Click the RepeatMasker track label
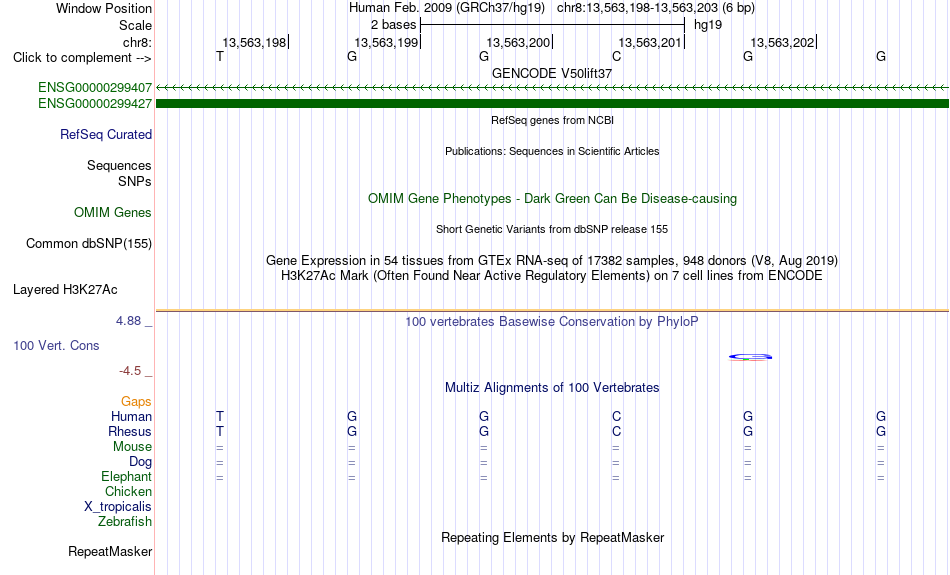This screenshot has width=950, height=575. [x=110, y=551]
